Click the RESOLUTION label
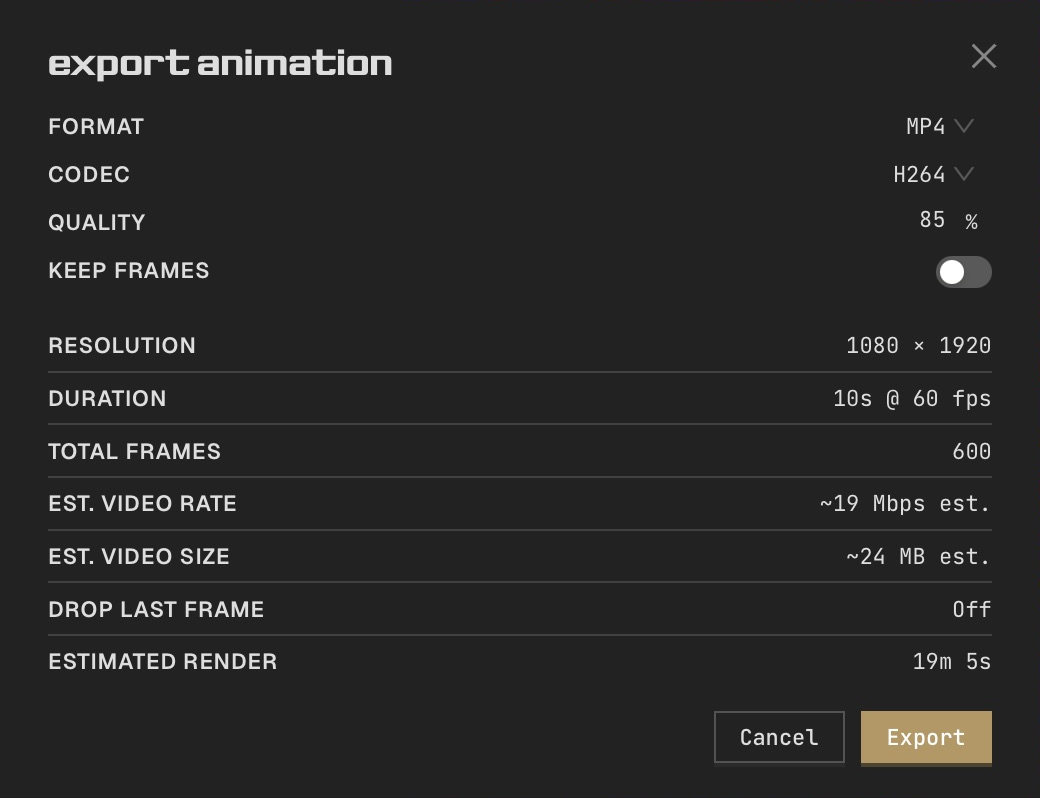Viewport: 1040px width, 798px height. [122, 346]
